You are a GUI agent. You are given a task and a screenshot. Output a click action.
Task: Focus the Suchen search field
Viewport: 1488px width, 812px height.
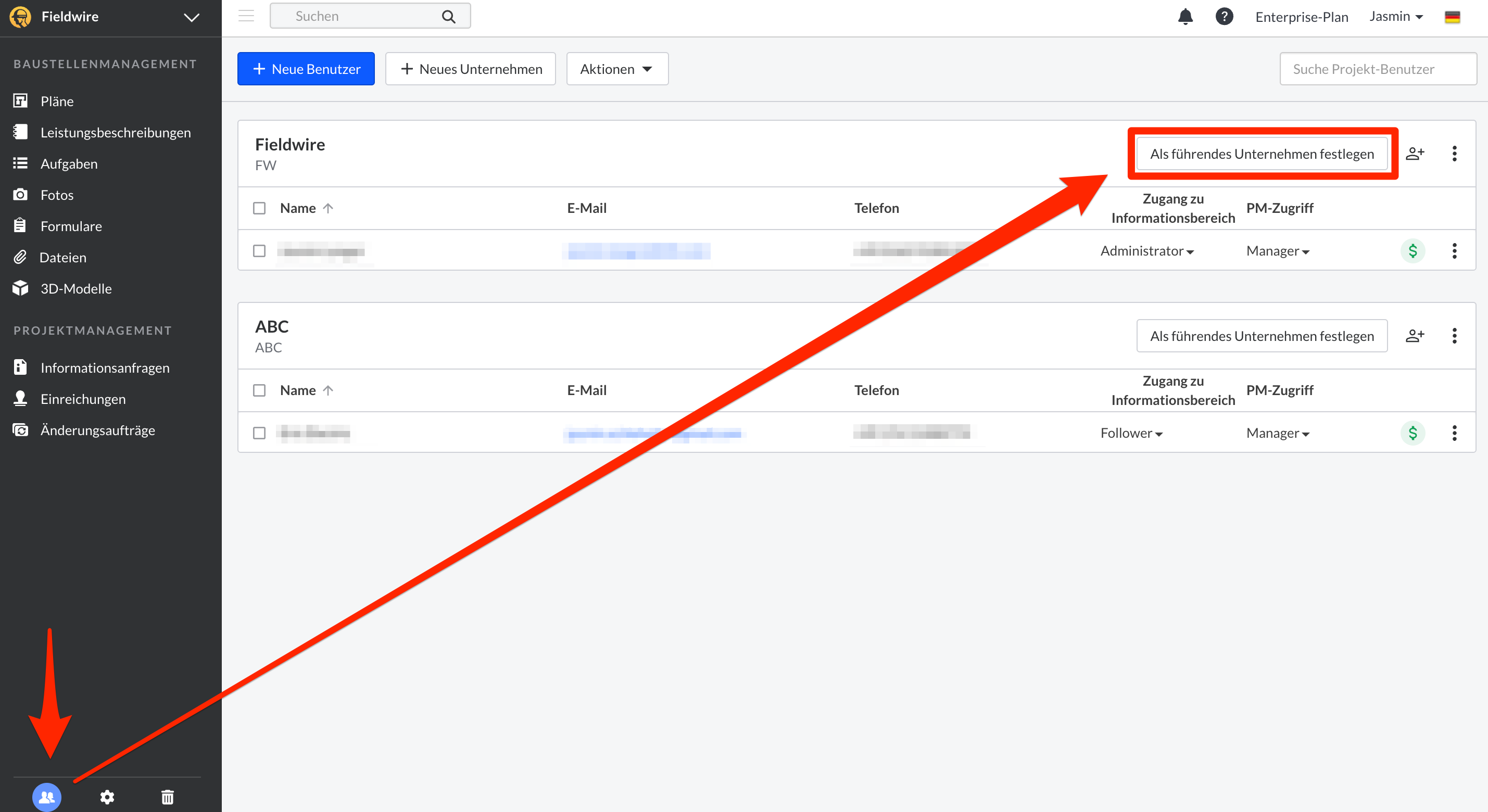370,16
